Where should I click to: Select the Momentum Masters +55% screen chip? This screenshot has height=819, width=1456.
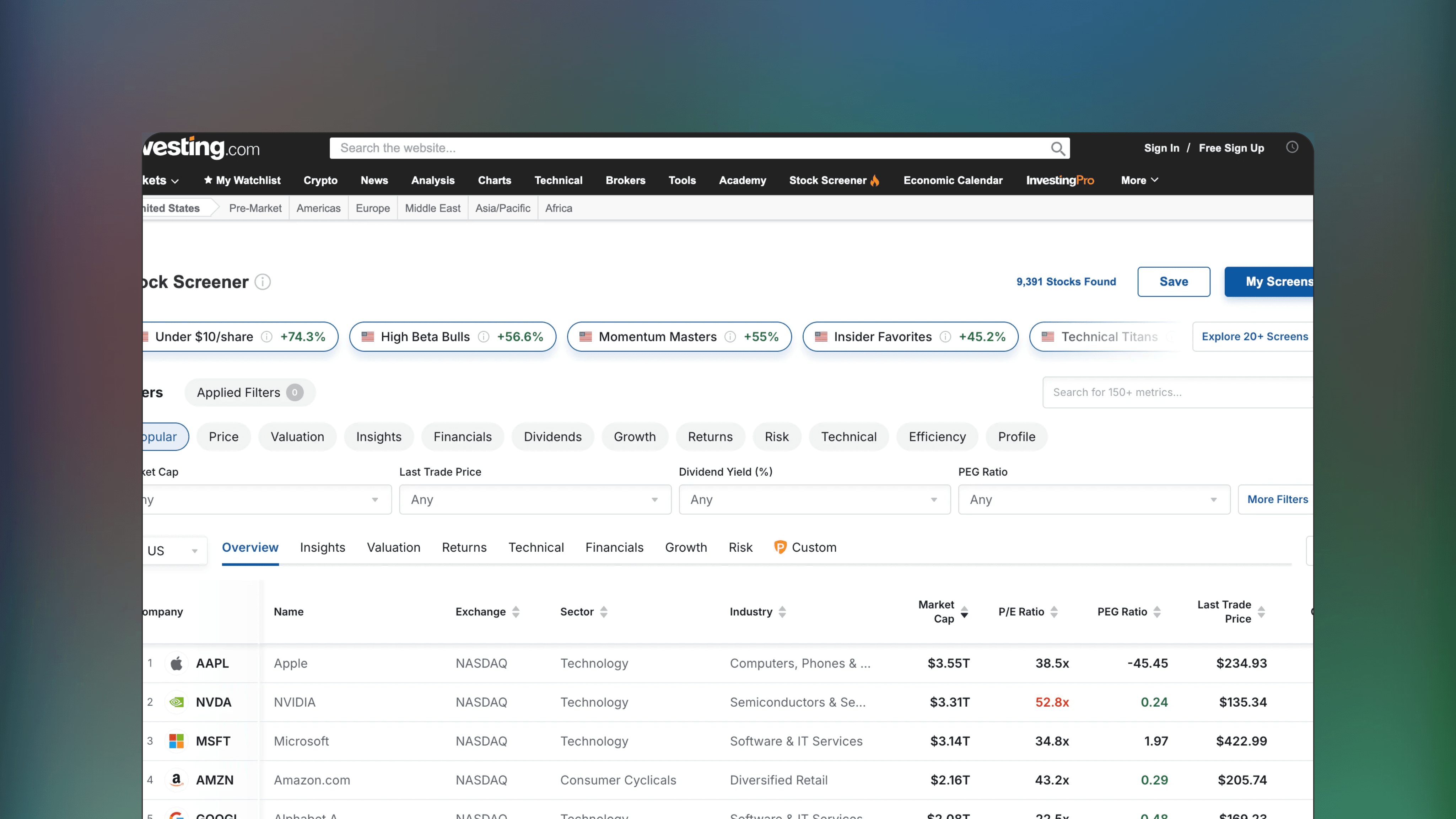click(x=678, y=336)
